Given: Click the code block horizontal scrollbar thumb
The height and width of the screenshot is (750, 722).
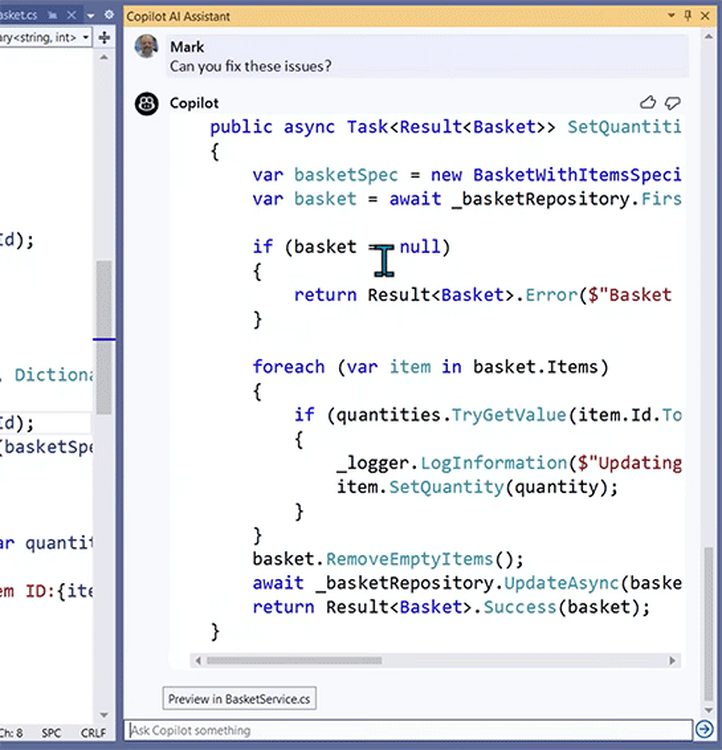Looking at the screenshot, I should (294, 661).
